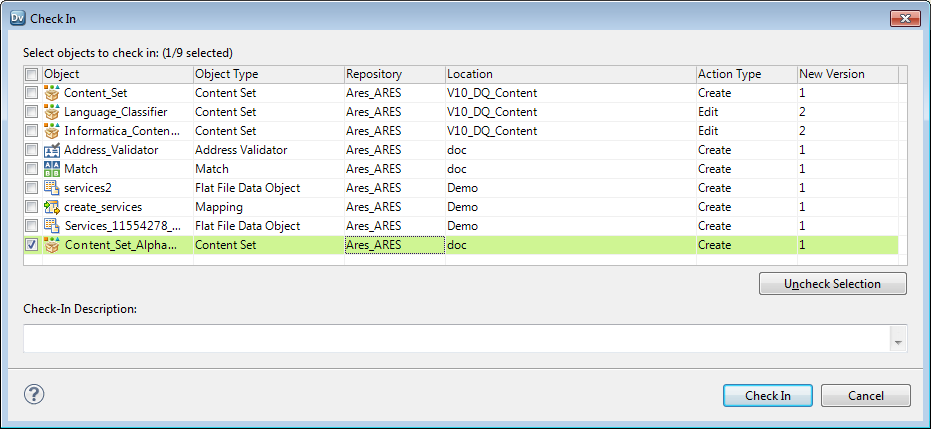
Task: Check the Language_Classifier row checkbox
Action: (32, 112)
